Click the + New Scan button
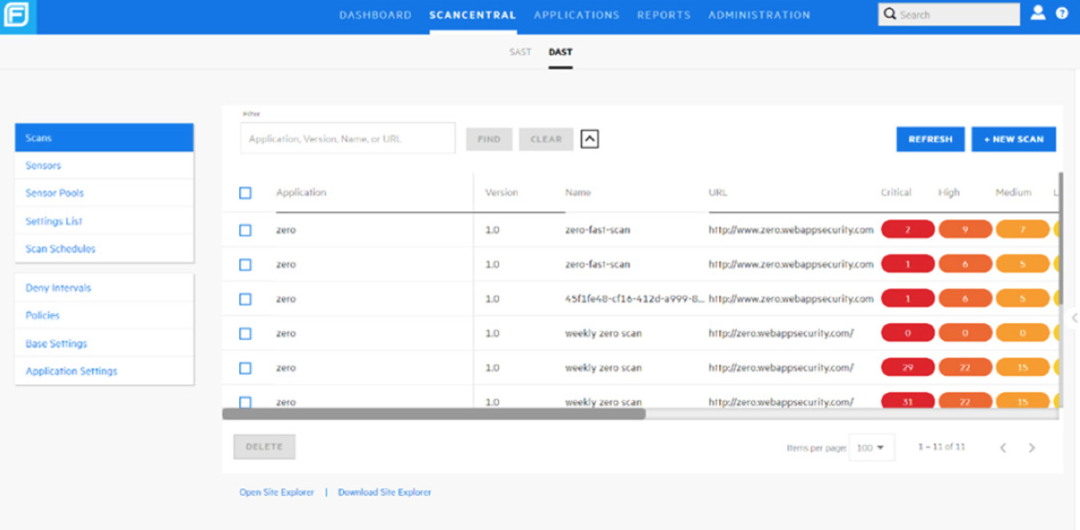1080x530 pixels. 1013,139
